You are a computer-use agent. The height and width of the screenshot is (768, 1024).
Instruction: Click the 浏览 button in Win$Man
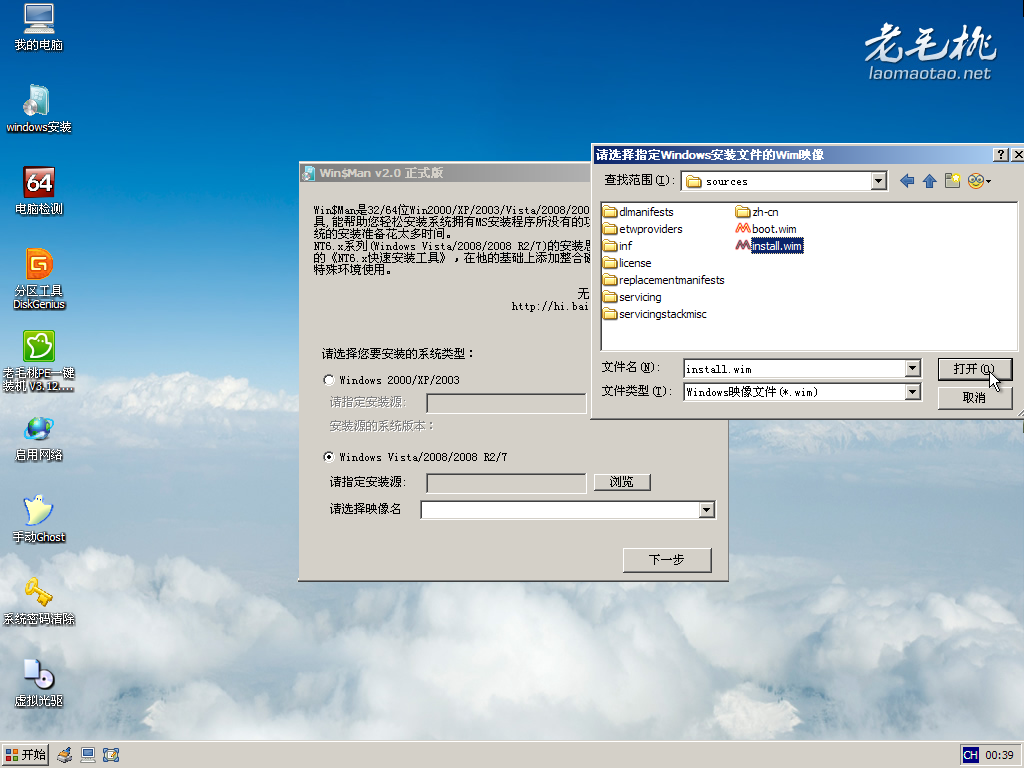pos(622,482)
